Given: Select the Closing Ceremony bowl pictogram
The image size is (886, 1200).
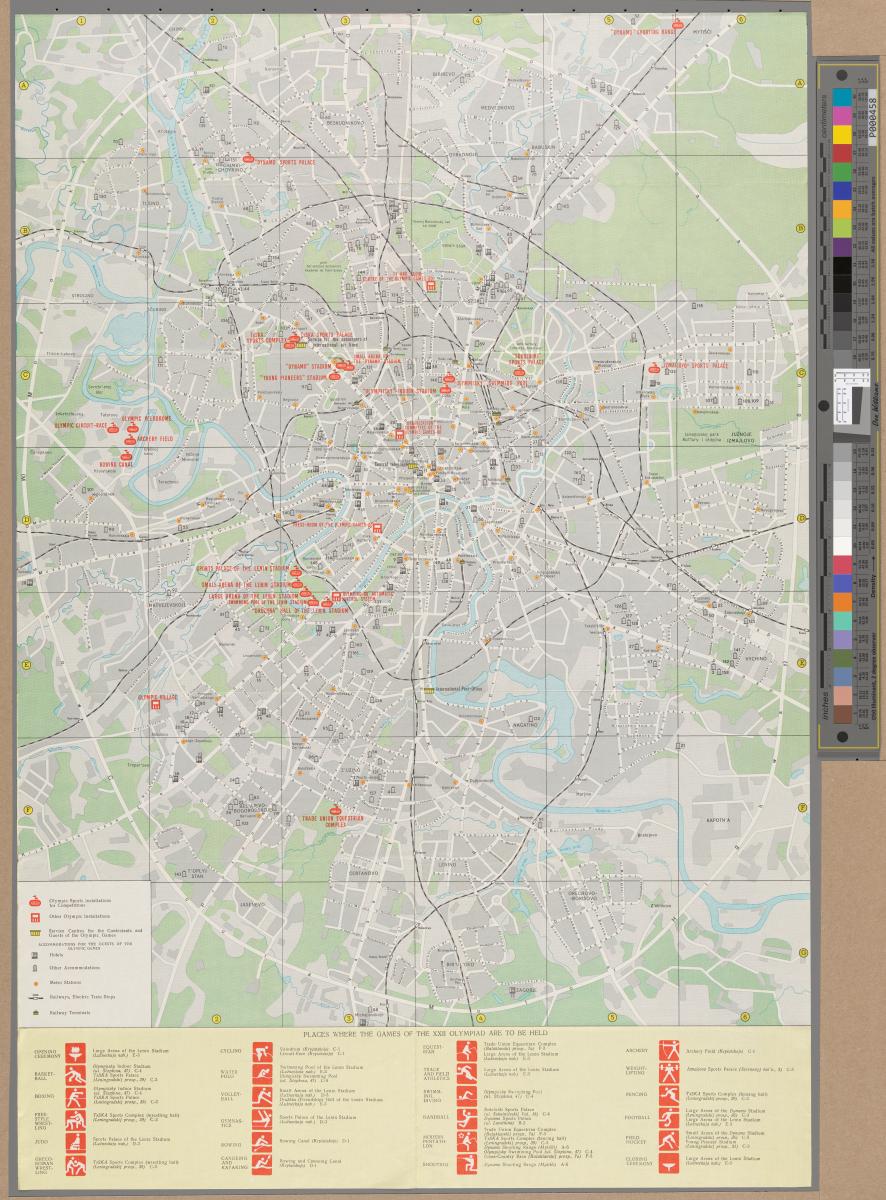Looking at the screenshot, I should click(667, 1164).
